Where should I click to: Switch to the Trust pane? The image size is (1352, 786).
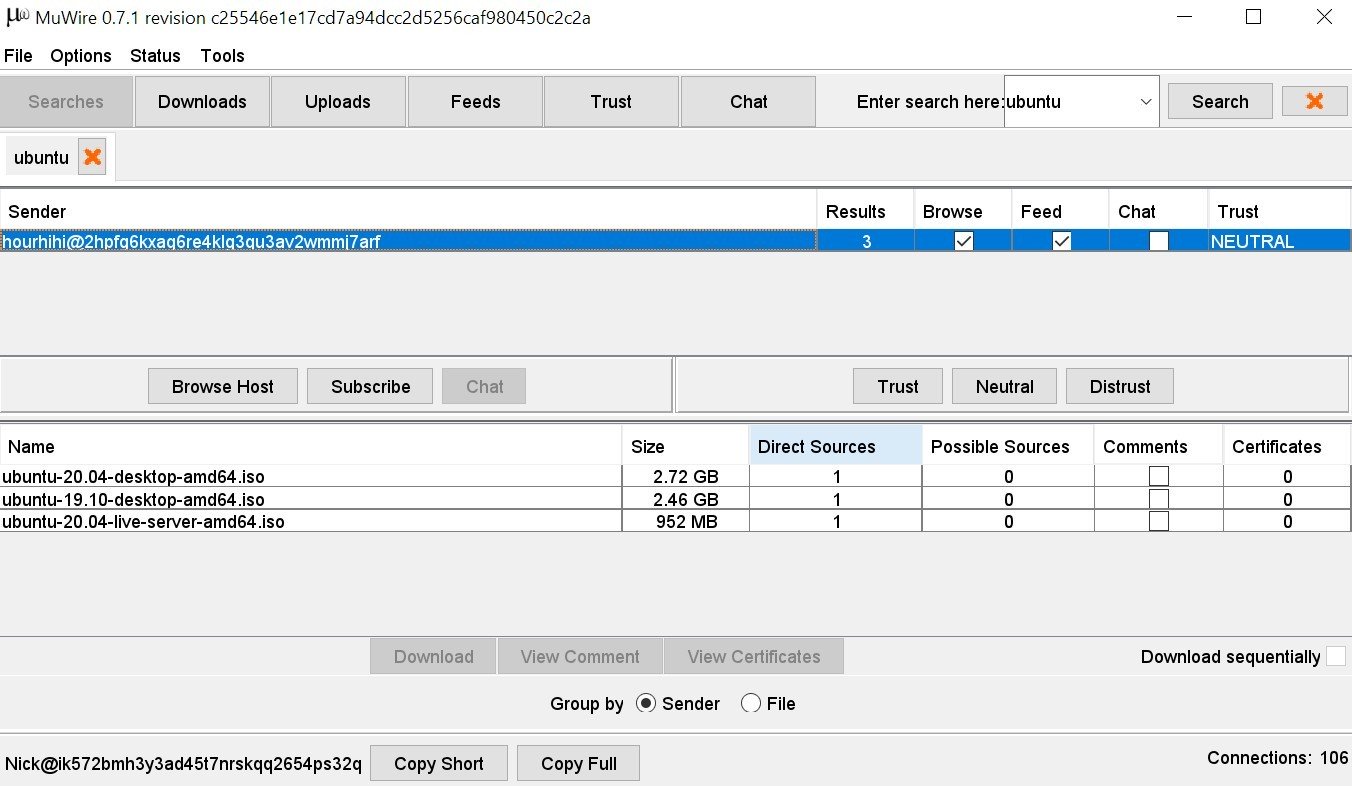click(611, 102)
